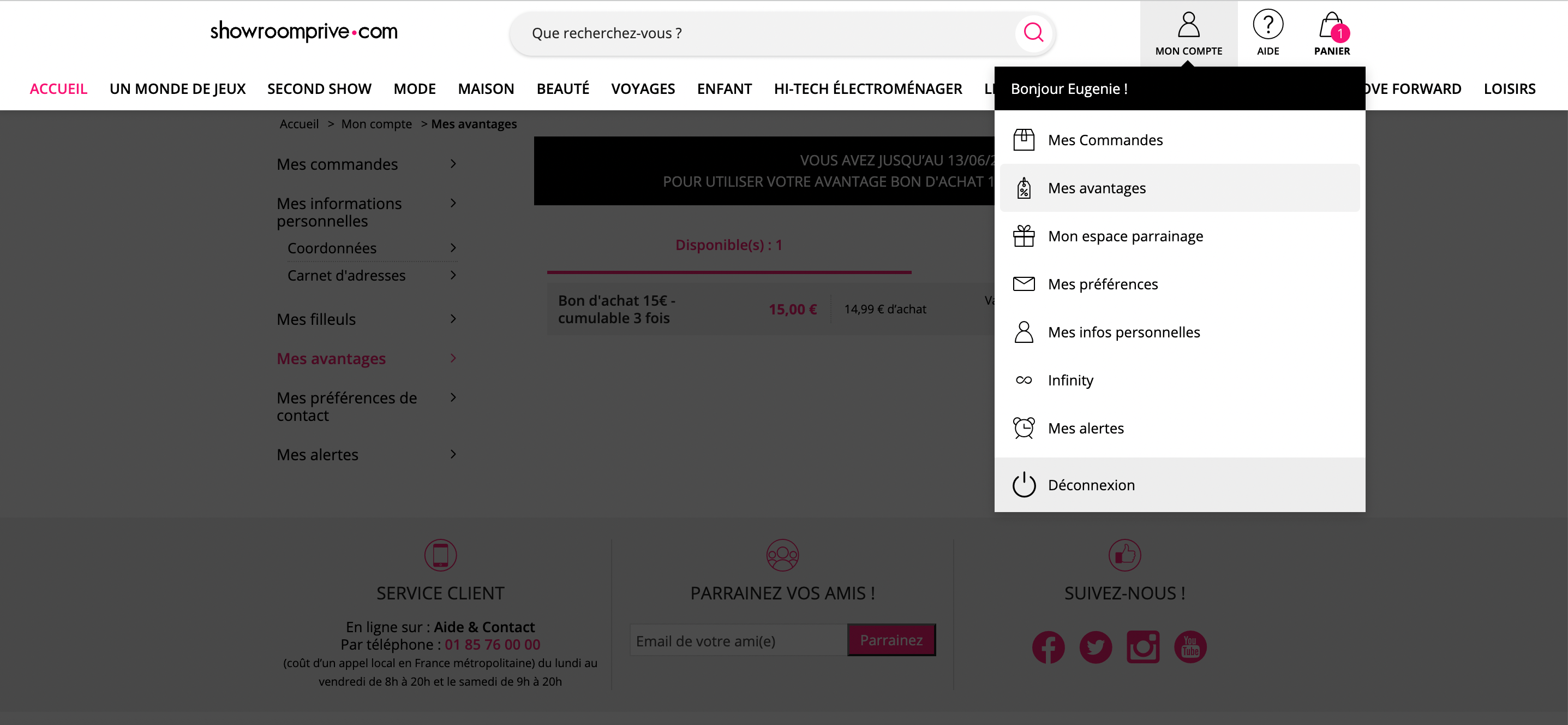The height and width of the screenshot is (725, 1568).
Task: Open the Panier shopping bag icon
Action: pos(1332,25)
